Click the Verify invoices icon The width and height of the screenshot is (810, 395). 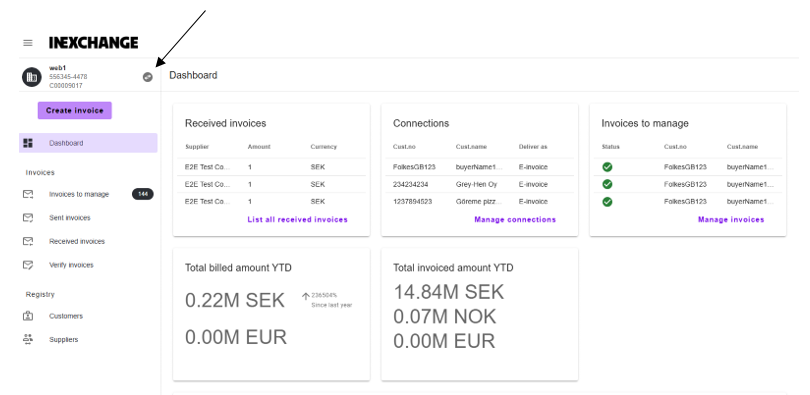tap(28, 265)
